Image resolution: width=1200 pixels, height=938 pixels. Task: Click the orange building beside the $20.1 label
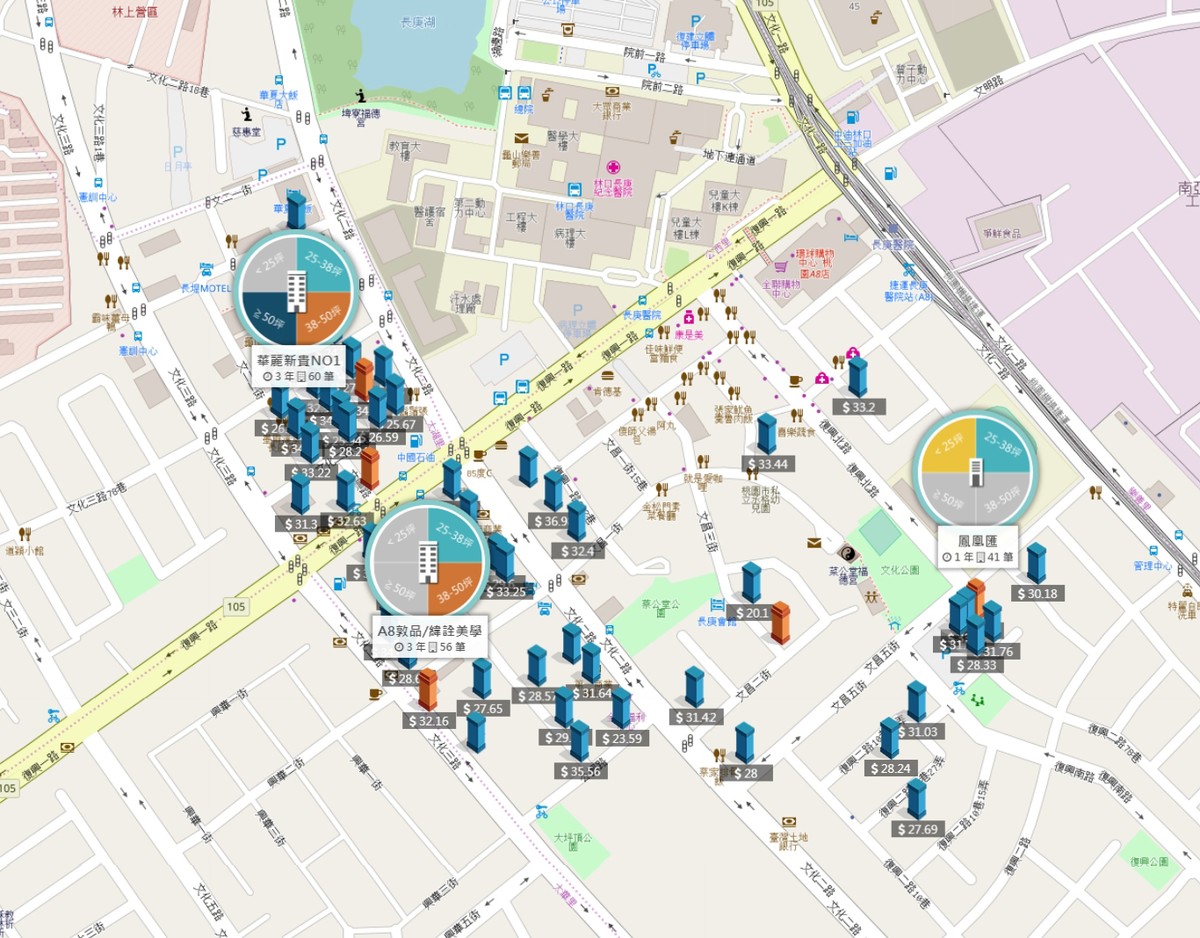[x=780, y=623]
